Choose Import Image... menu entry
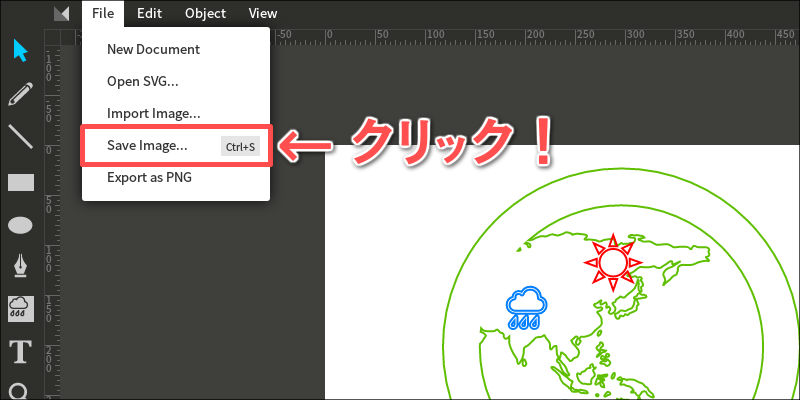Viewport: 800px width, 400px height. click(176, 113)
